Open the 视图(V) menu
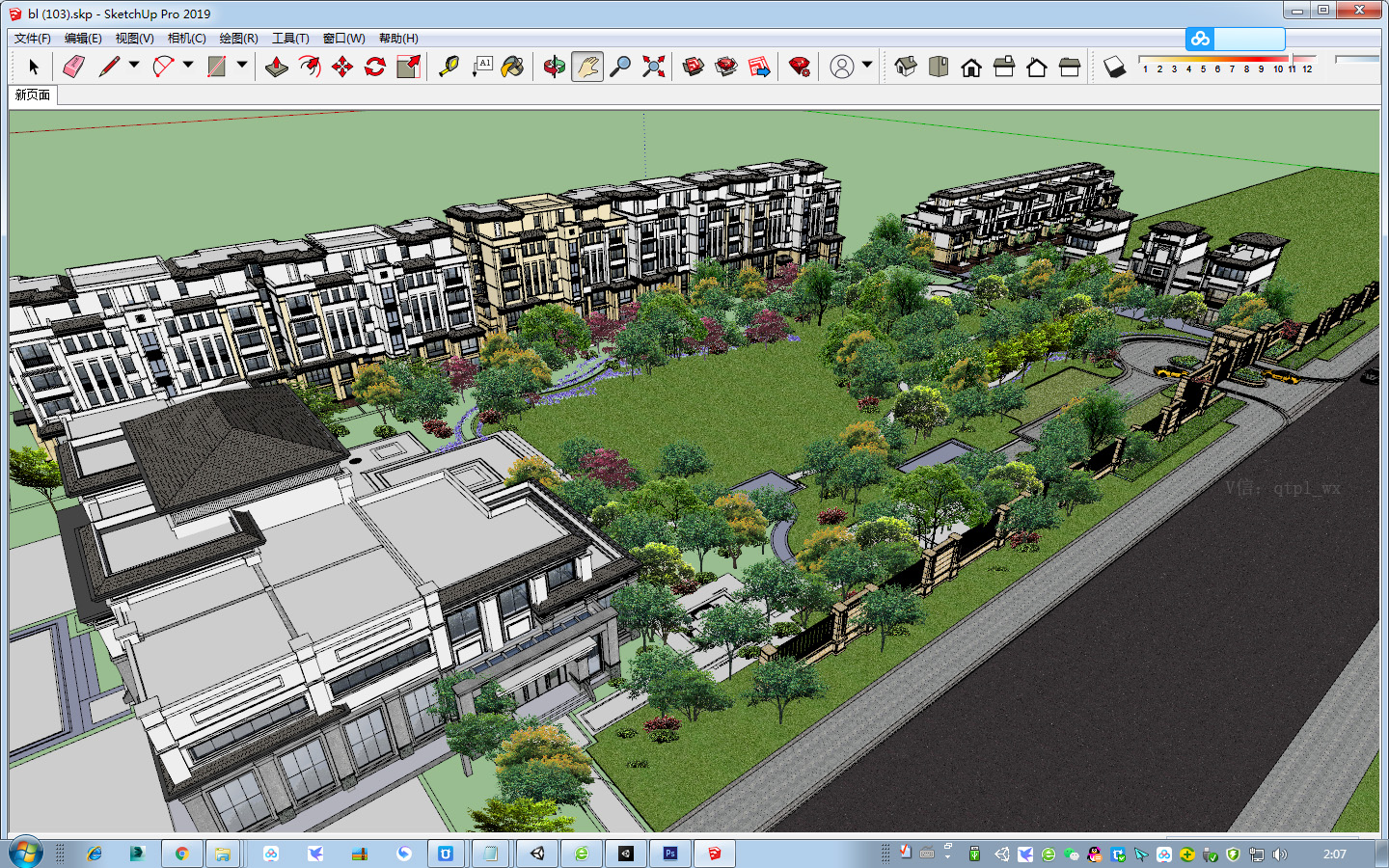 coord(134,39)
